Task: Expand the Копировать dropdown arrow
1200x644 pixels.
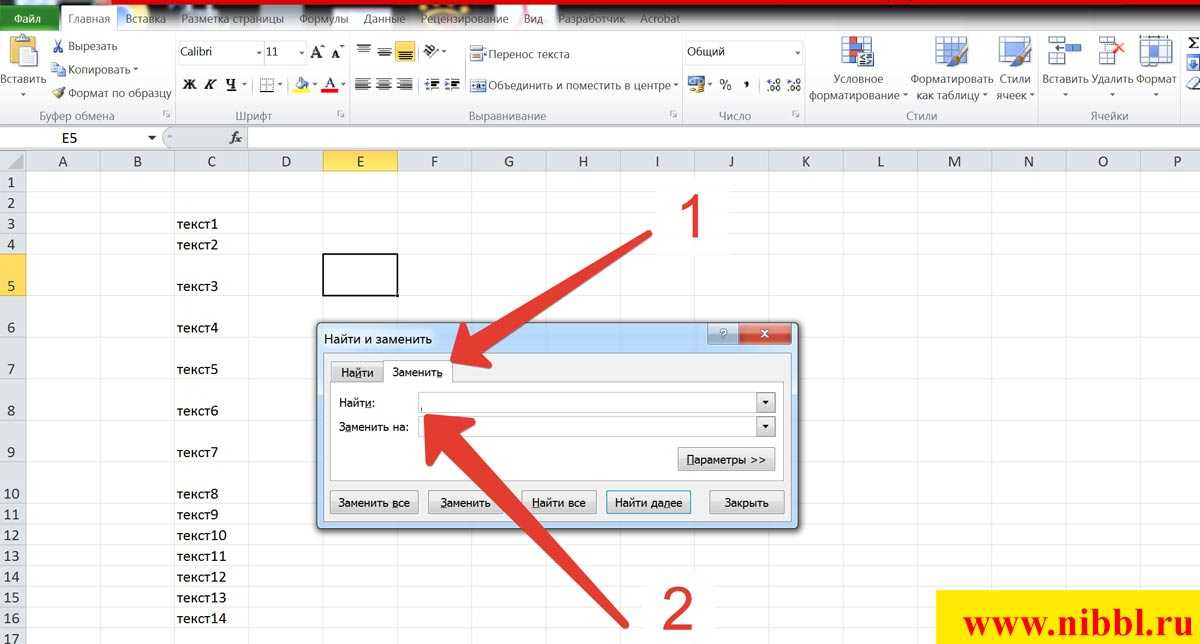Action: (x=136, y=69)
